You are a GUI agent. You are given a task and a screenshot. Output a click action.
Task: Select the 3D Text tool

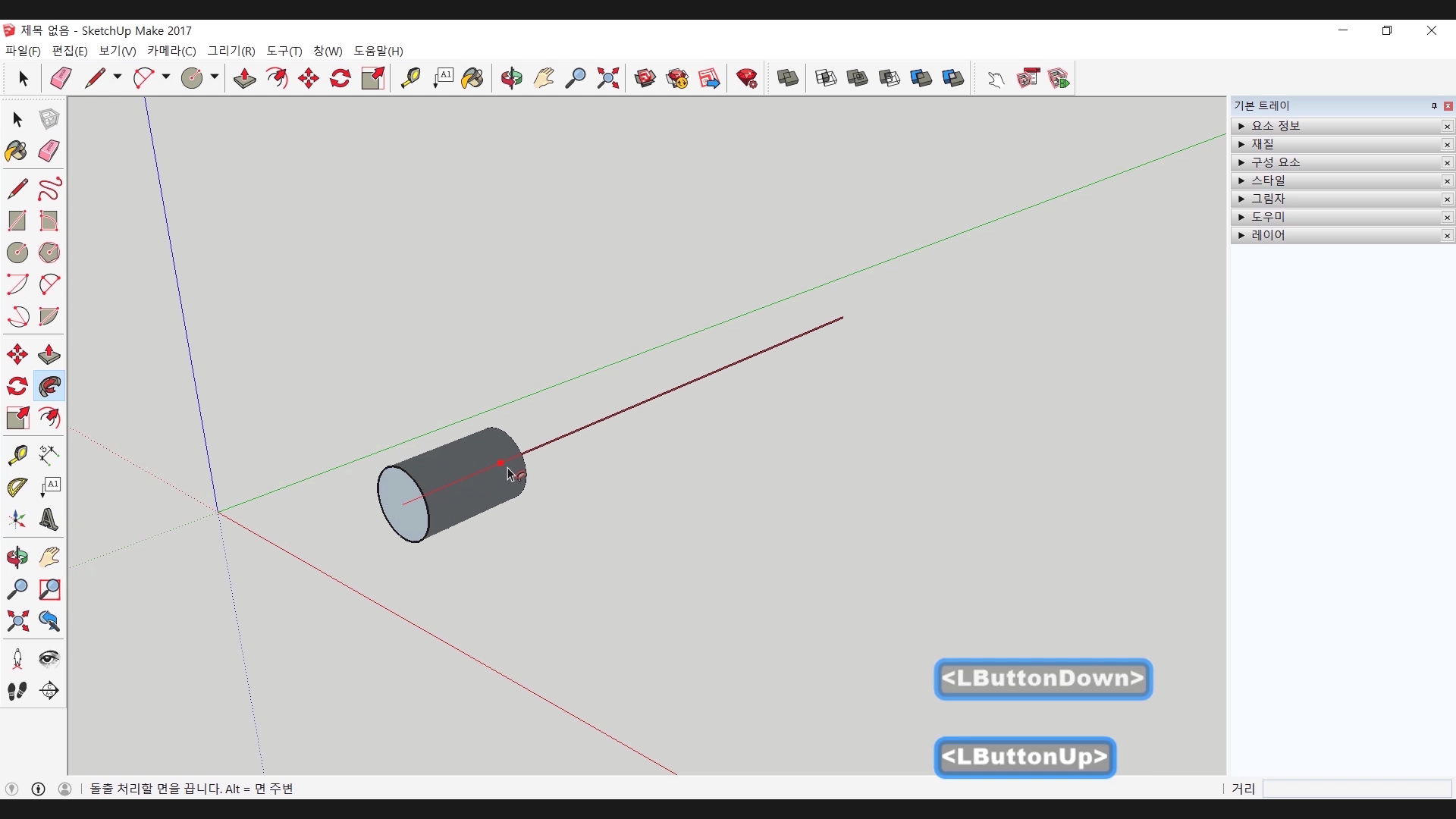point(49,519)
